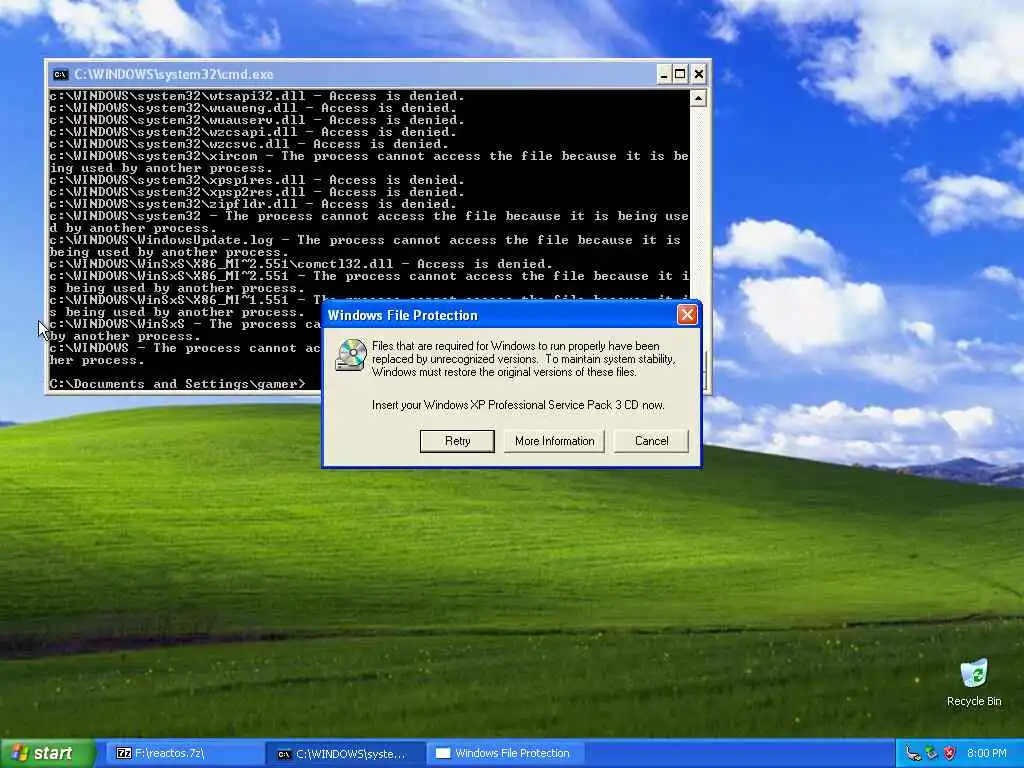Click the cmd icon on taskbar button
This screenshot has width=1024, height=768.
click(x=284, y=754)
